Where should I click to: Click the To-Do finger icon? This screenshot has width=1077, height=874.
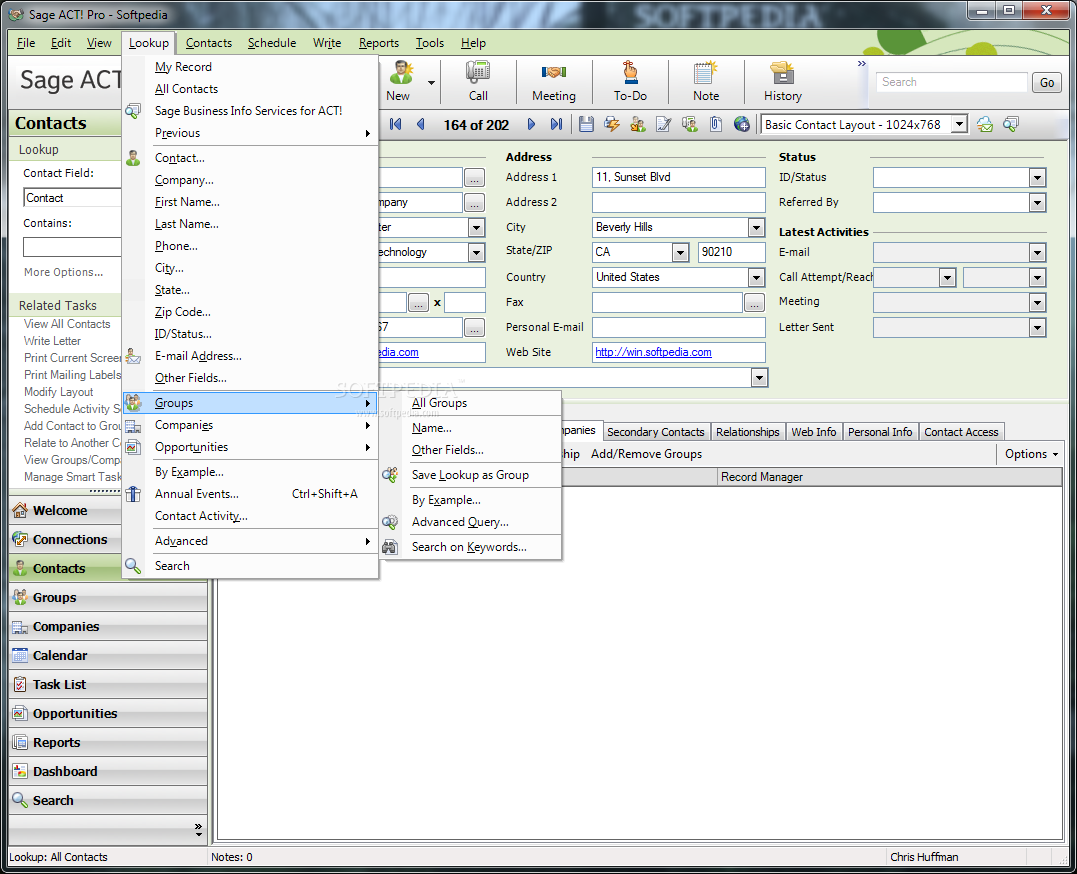(630, 73)
